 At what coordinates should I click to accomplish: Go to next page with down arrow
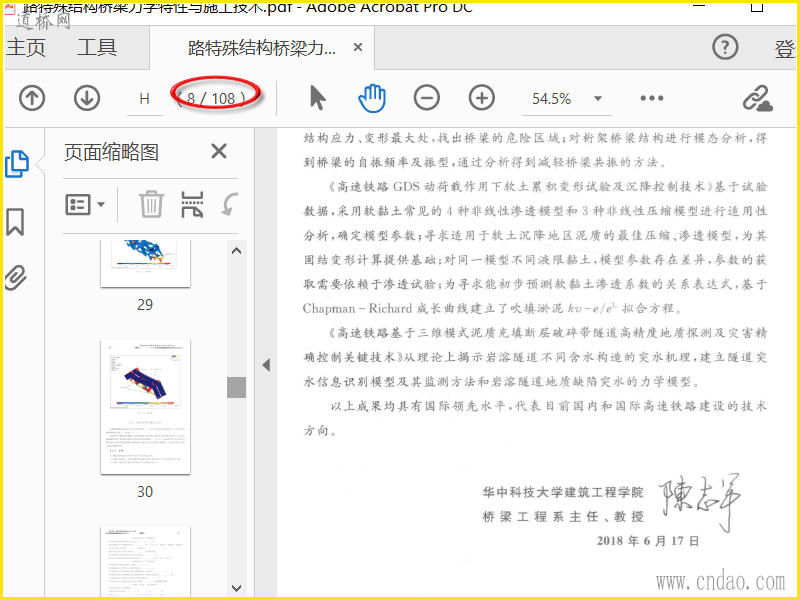point(87,98)
